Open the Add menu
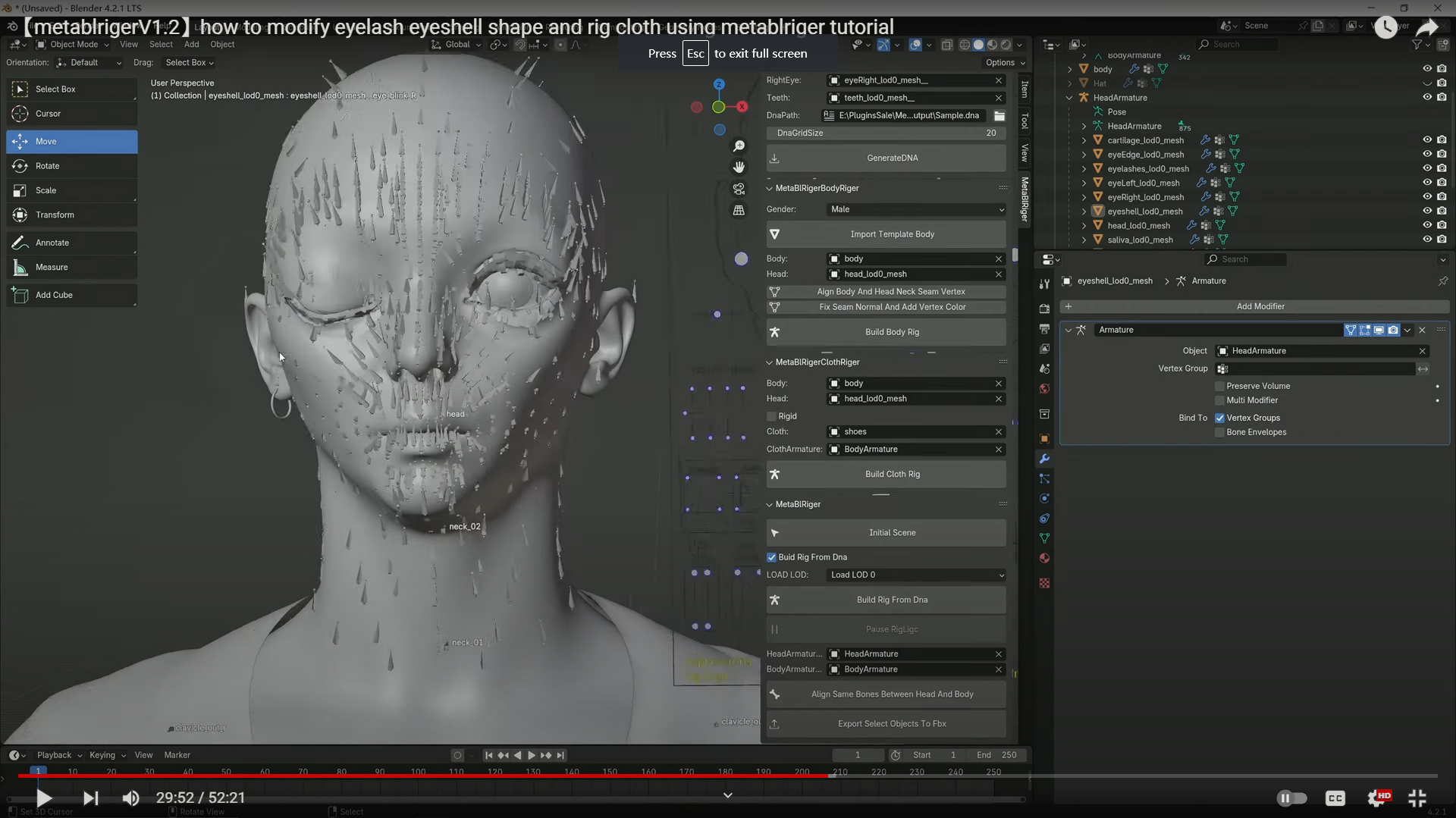 click(191, 44)
